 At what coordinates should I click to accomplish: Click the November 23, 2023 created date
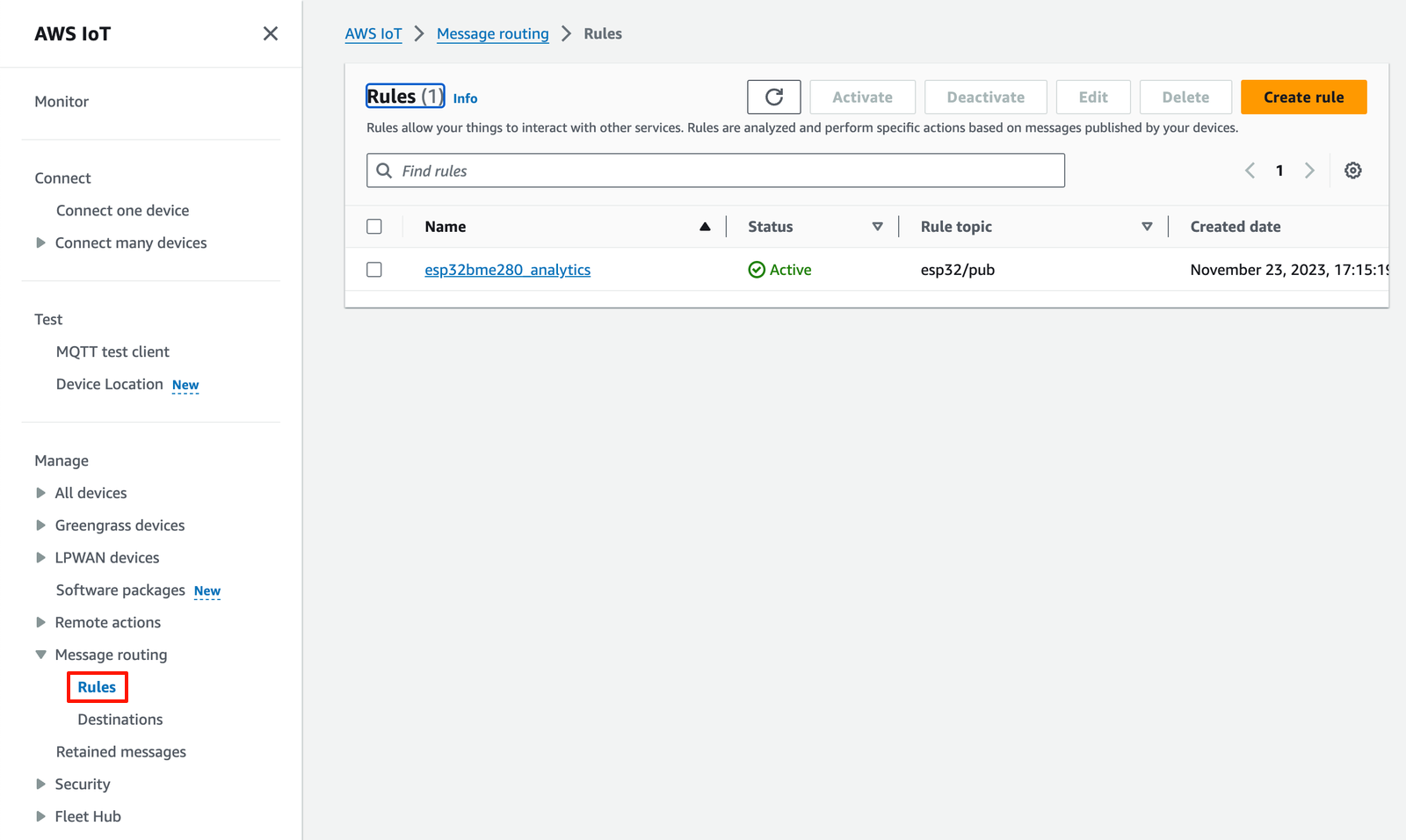[x=1289, y=270]
